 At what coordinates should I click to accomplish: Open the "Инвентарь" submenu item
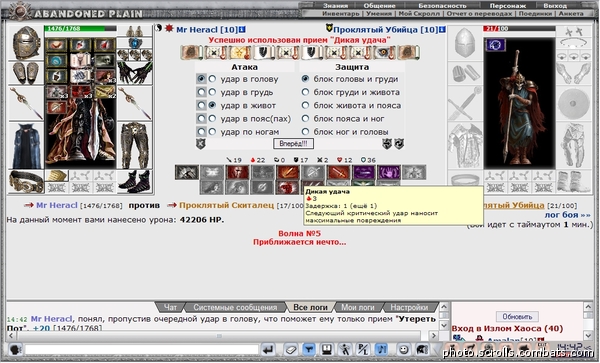pos(341,13)
